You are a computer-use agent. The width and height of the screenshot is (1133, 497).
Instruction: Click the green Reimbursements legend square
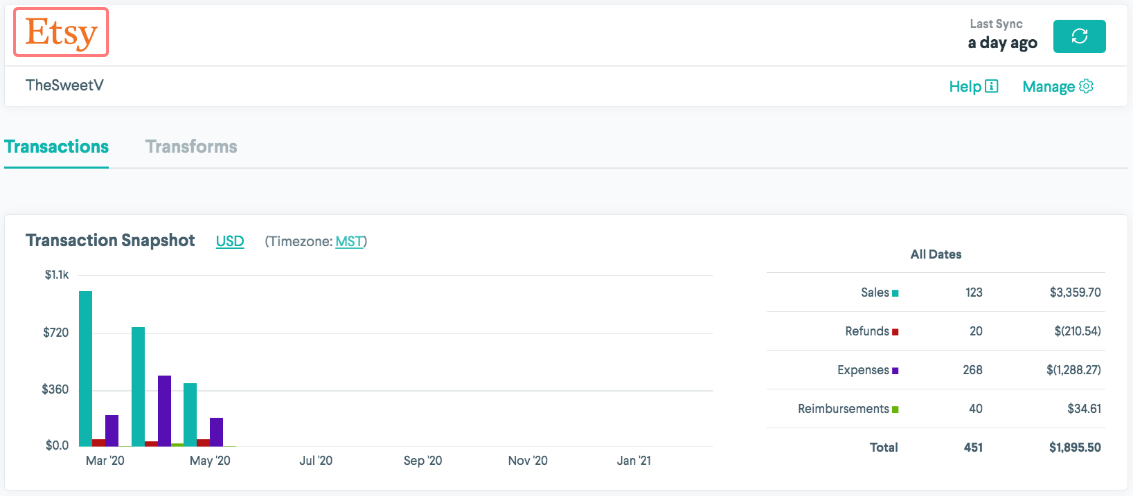(895, 409)
